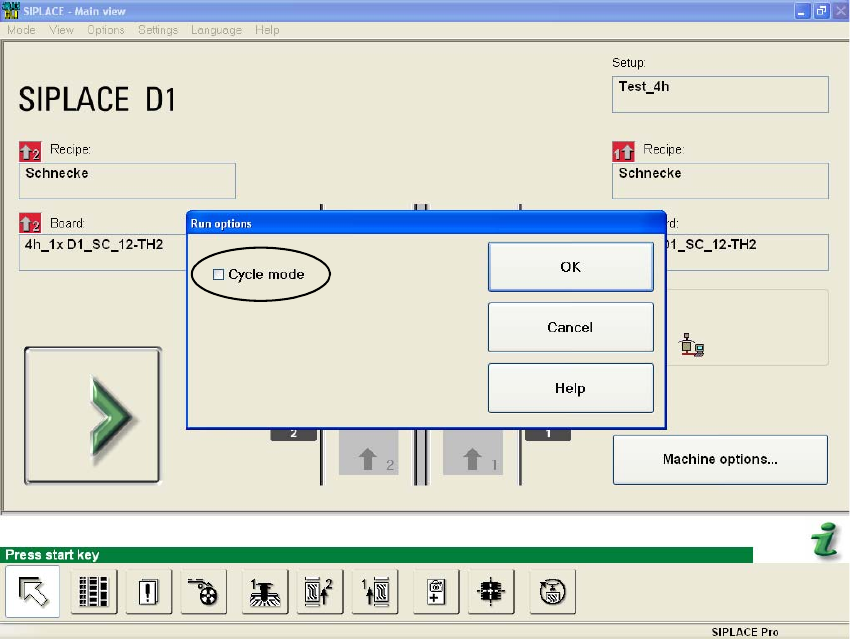Minimize the SIPLACE main window
Image resolution: width=850 pixels, height=639 pixels.
click(802, 10)
